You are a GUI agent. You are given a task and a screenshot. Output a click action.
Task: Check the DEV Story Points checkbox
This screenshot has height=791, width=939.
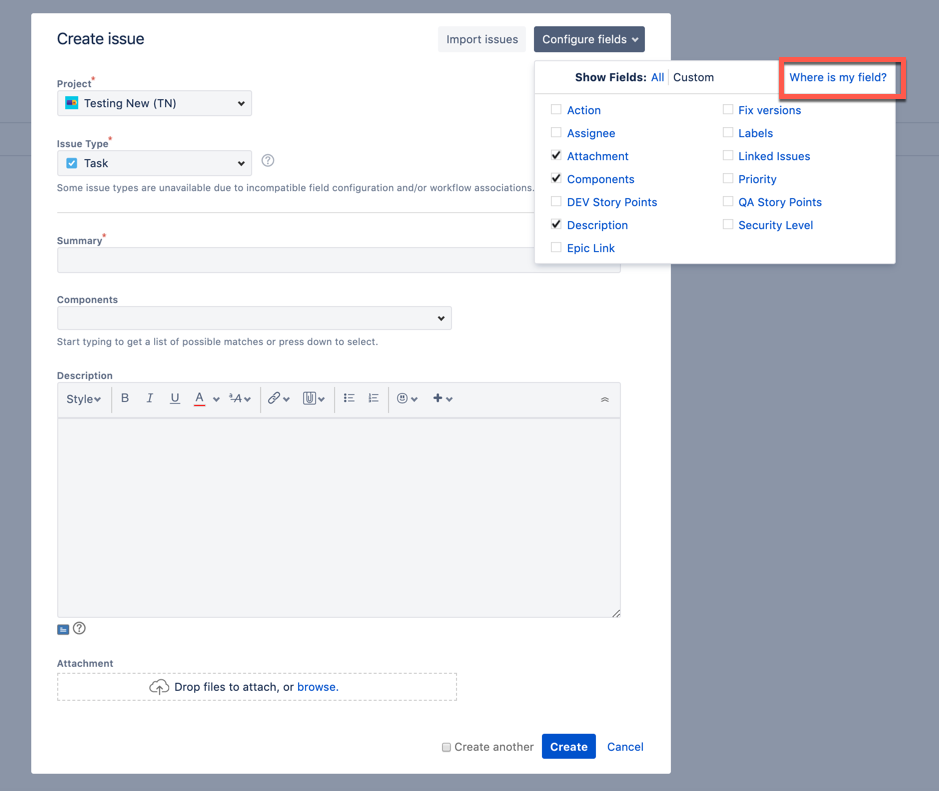556,201
